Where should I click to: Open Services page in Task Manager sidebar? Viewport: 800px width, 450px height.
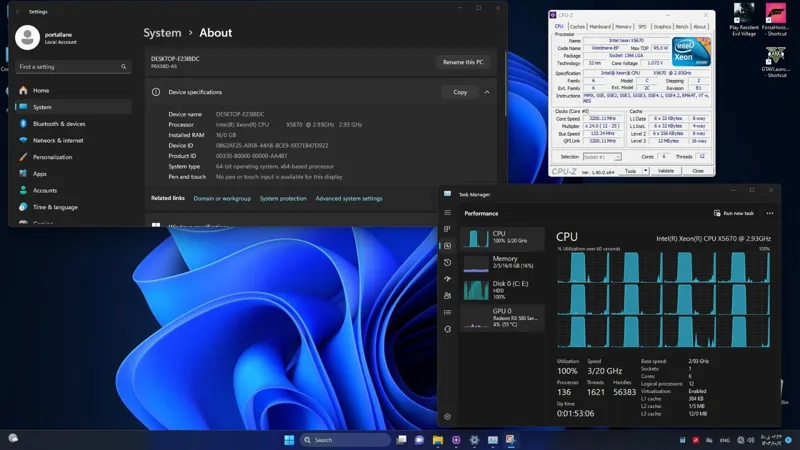(x=447, y=329)
